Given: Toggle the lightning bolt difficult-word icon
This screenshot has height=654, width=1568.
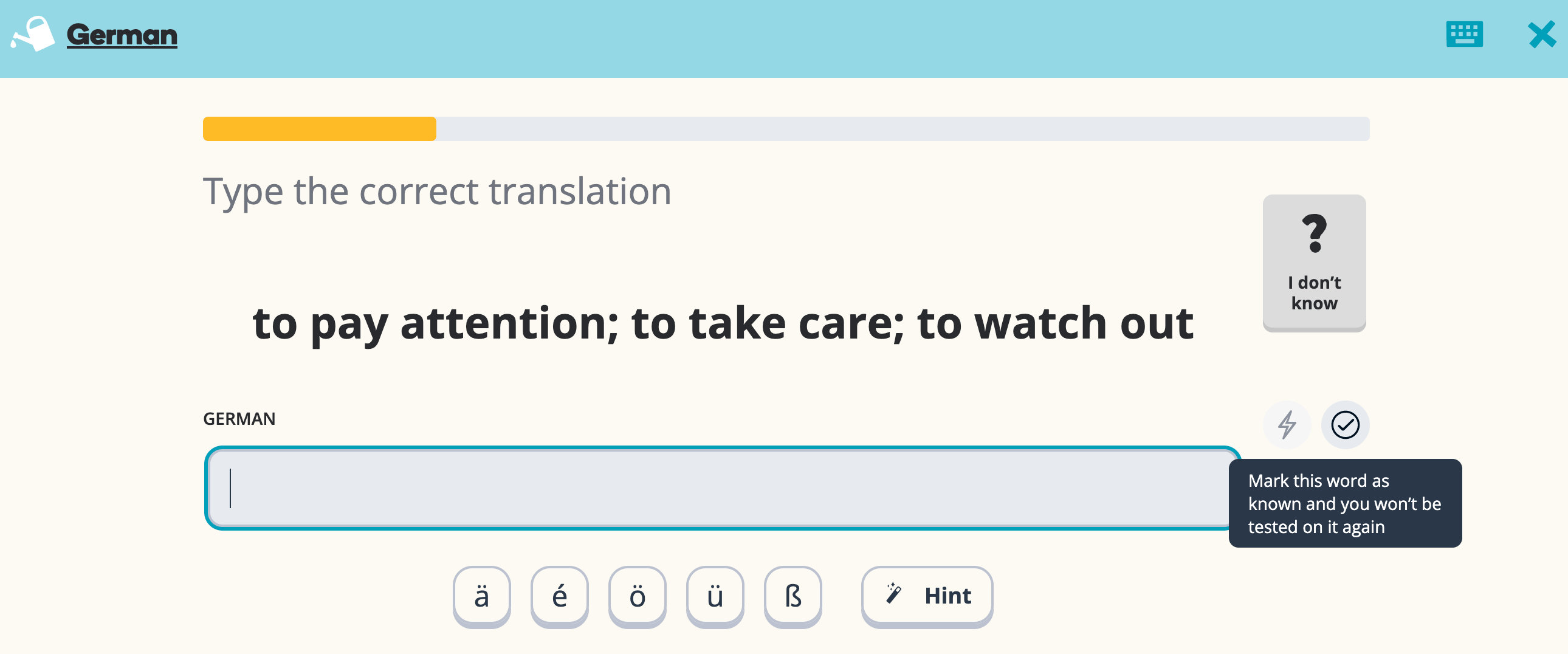Looking at the screenshot, I should point(1286,424).
